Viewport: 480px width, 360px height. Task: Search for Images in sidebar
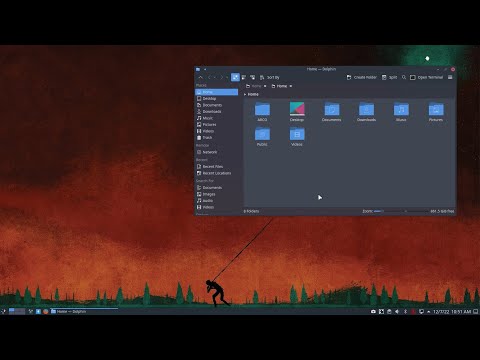(216, 194)
